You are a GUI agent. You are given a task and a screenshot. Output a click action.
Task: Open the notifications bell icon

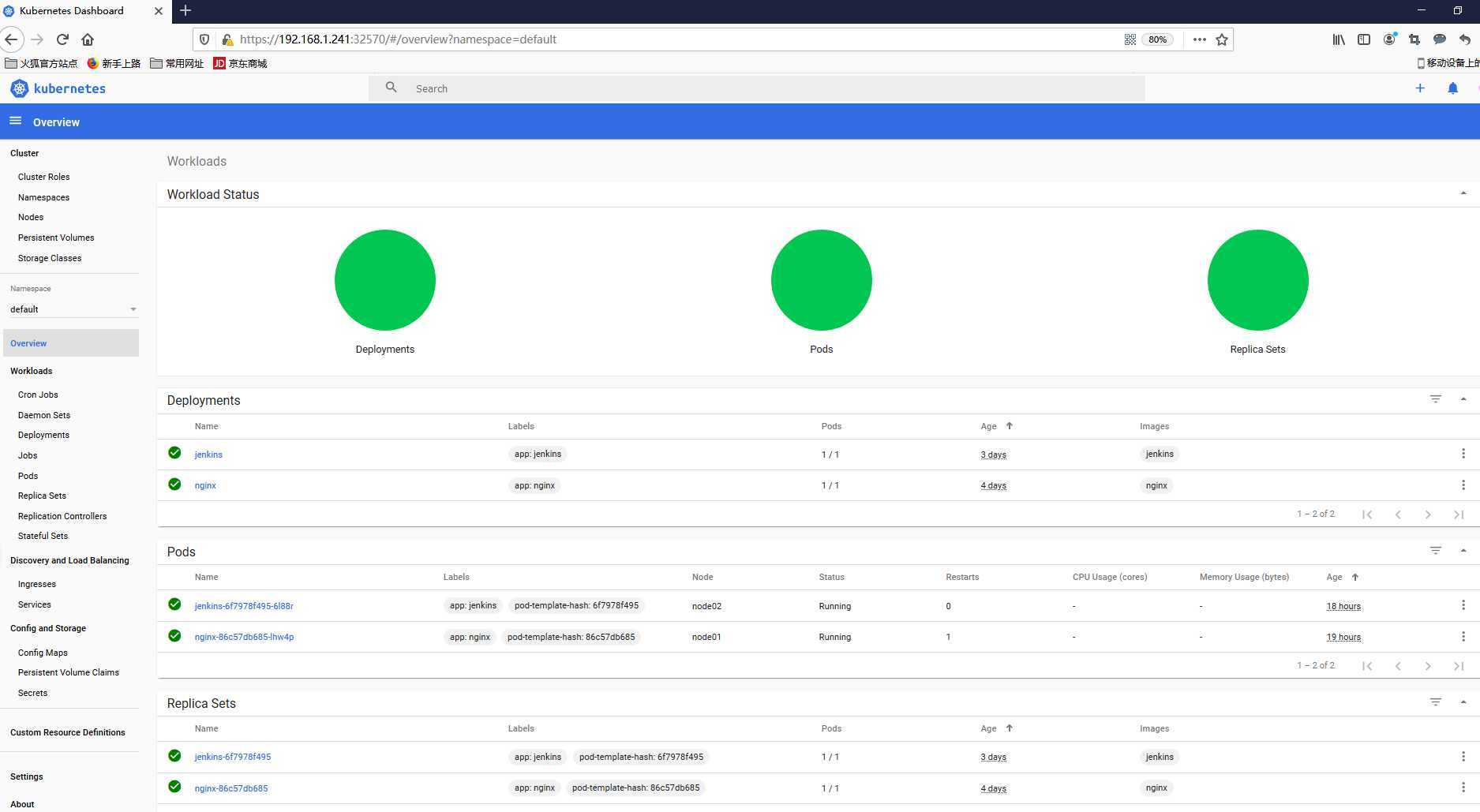pos(1452,88)
